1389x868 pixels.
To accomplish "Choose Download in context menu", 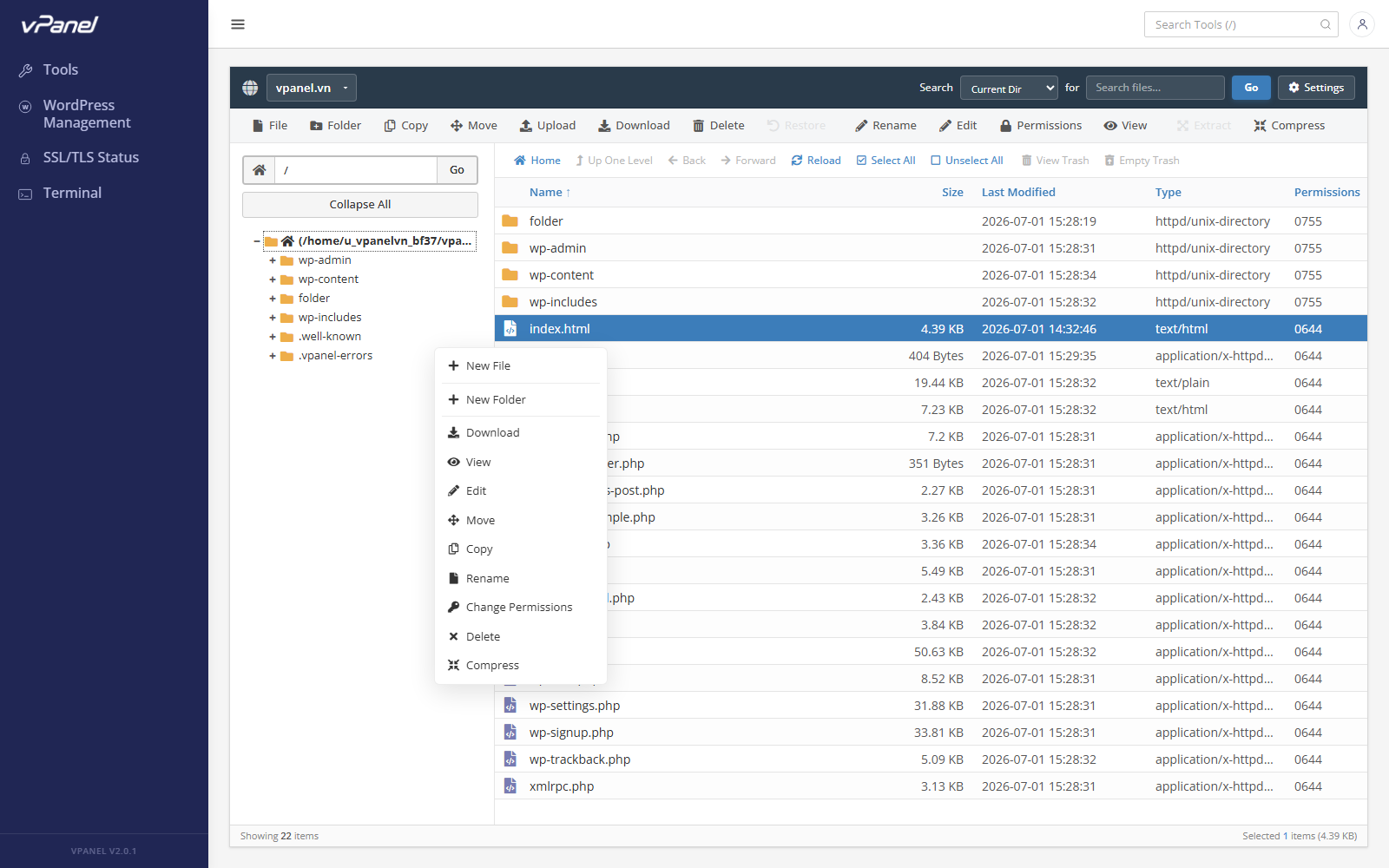I will [521, 433].
